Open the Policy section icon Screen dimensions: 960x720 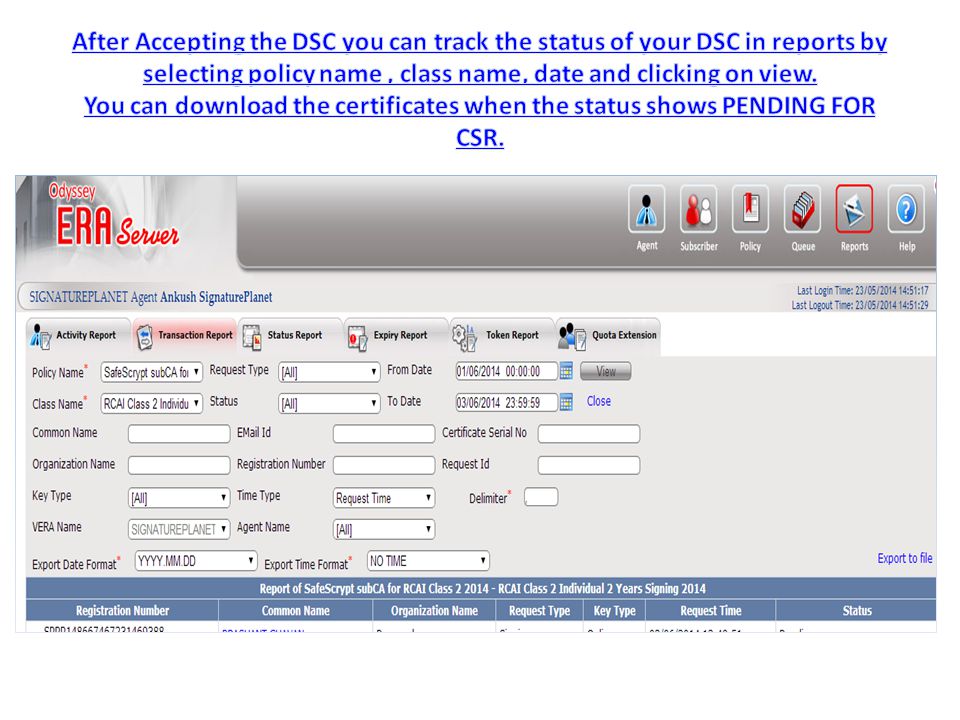[x=750, y=209]
